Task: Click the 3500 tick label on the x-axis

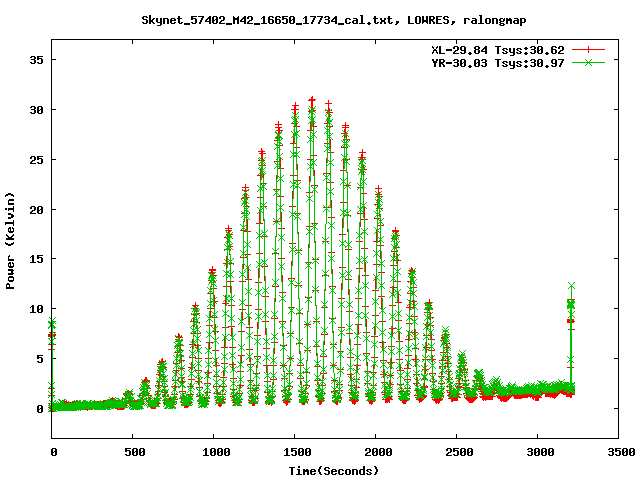Action: (x=619, y=452)
